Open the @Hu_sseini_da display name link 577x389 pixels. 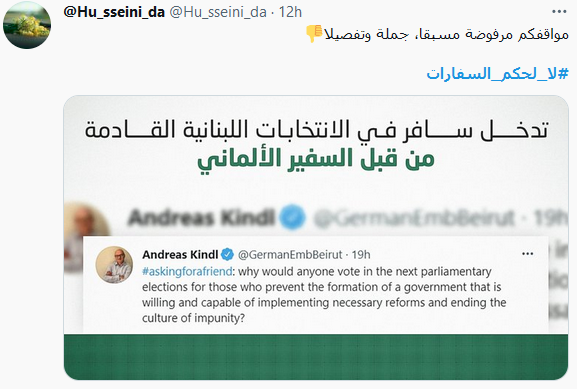pyautogui.click(x=114, y=12)
